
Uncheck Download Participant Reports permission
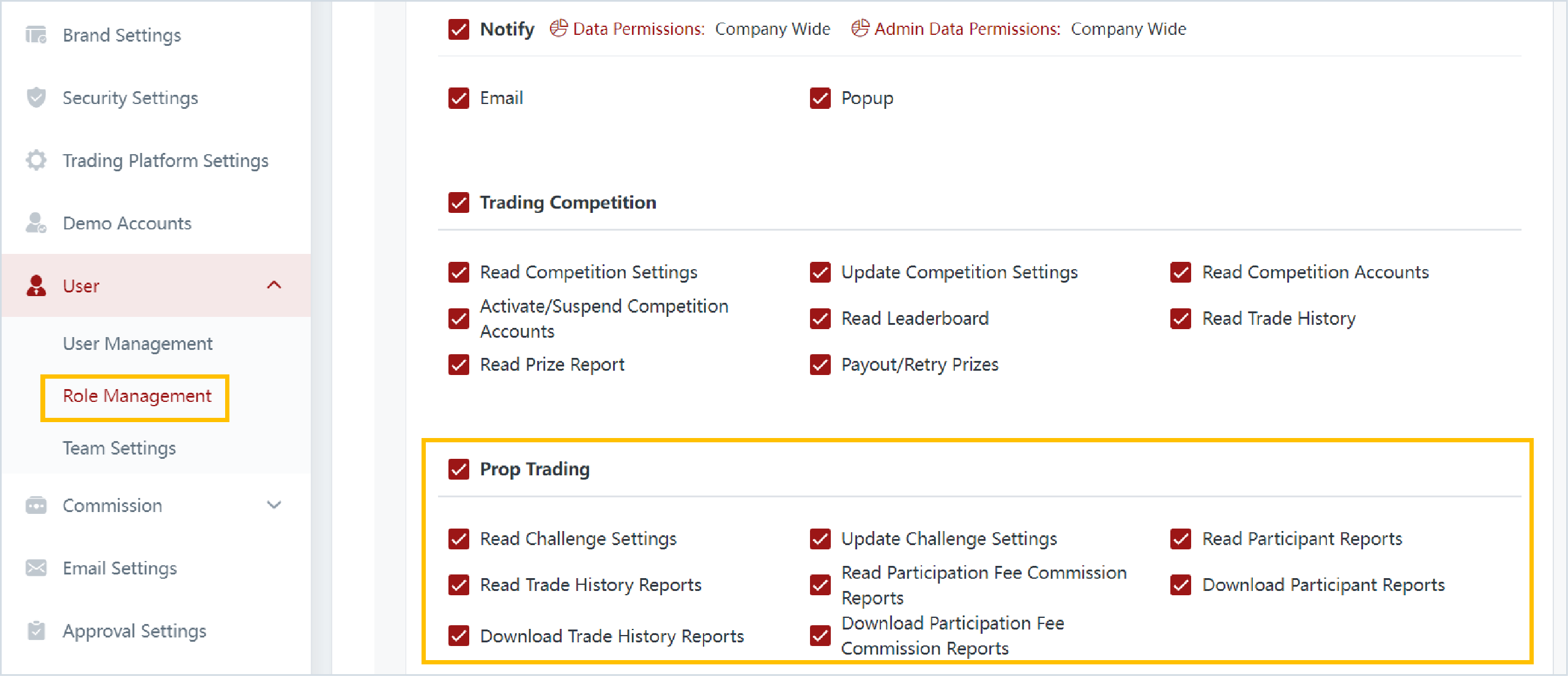[x=1181, y=585]
